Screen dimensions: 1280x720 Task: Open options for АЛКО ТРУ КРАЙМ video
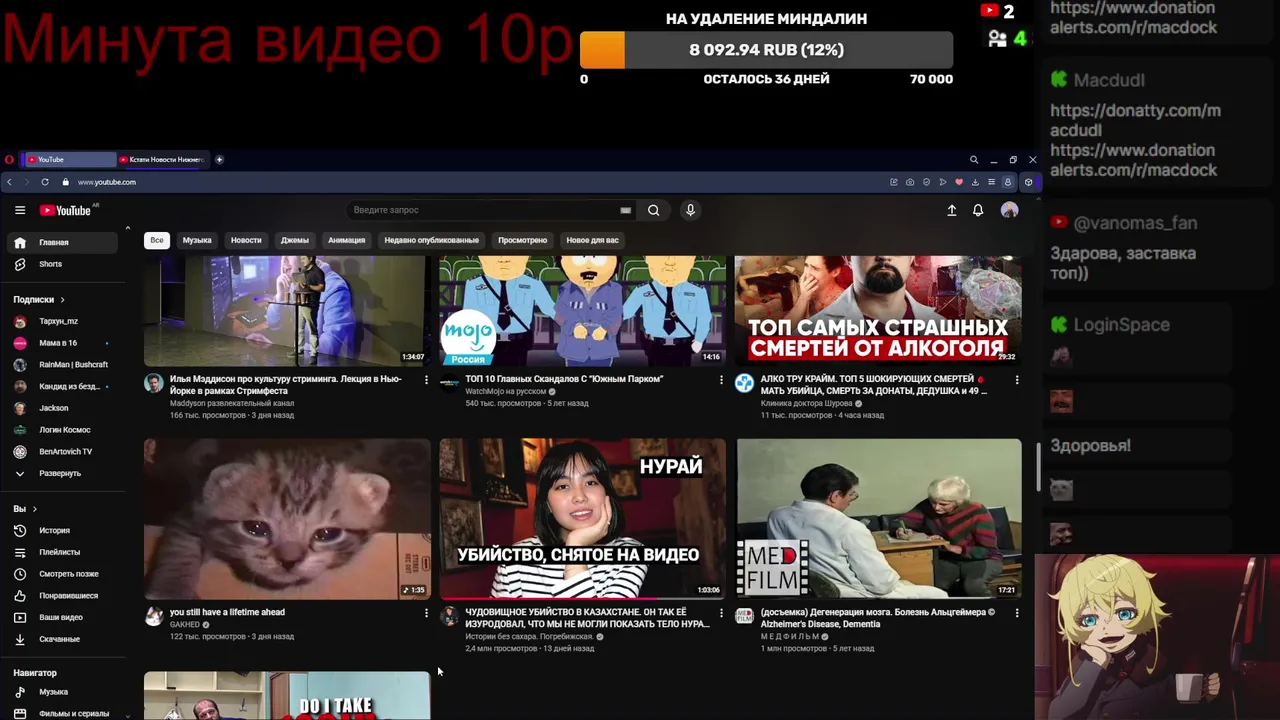(x=1017, y=380)
